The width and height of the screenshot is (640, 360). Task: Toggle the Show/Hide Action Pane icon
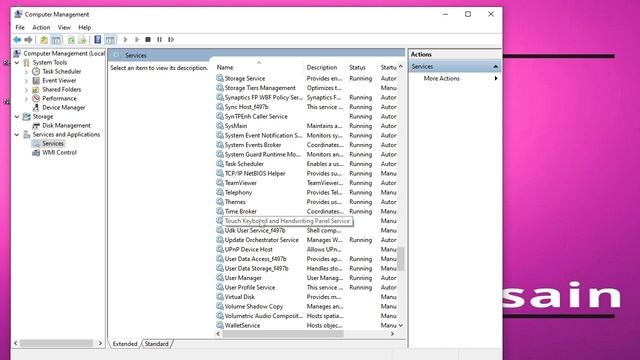click(x=110, y=40)
